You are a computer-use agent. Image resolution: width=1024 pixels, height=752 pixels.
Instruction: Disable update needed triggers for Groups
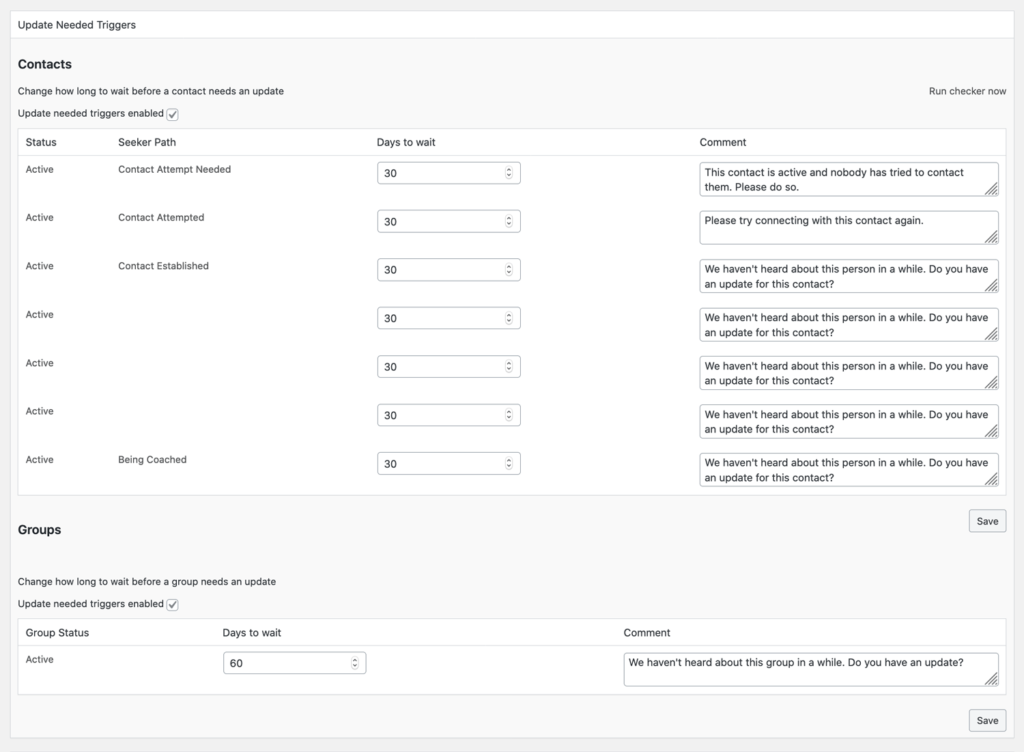tap(172, 604)
